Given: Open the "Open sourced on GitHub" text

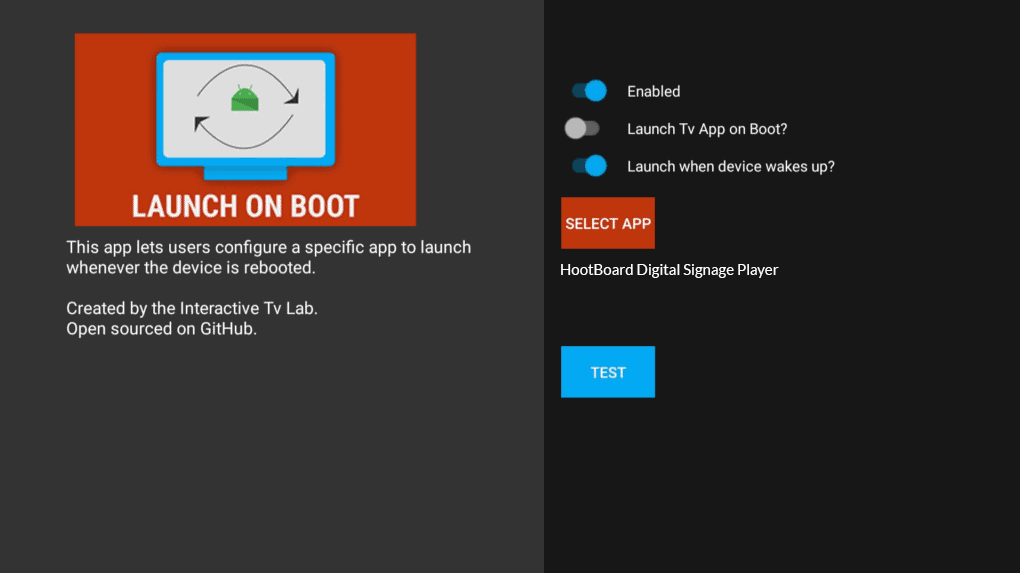Looking at the screenshot, I should coord(161,328).
